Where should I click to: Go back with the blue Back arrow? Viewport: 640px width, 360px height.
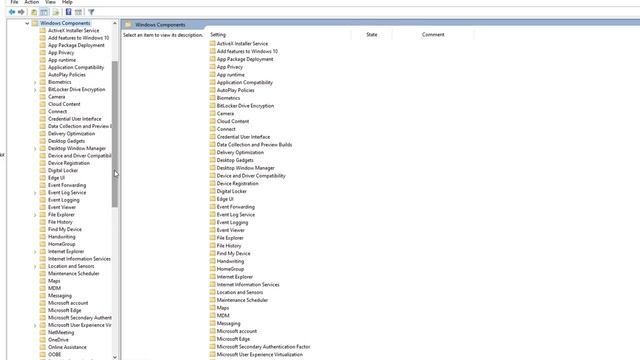(12, 12)
